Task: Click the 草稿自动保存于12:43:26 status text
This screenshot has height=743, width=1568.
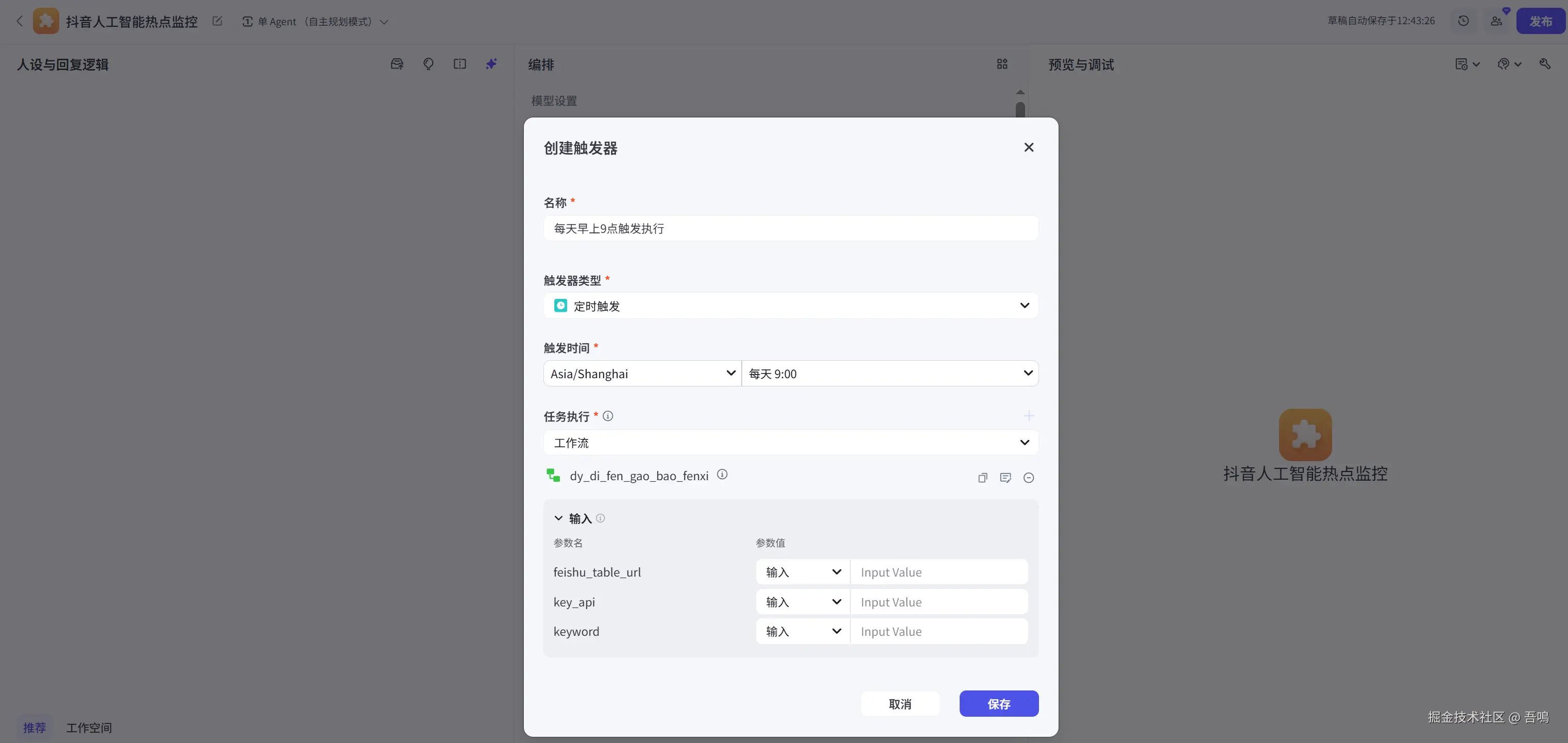Action: pos(1380,21)
